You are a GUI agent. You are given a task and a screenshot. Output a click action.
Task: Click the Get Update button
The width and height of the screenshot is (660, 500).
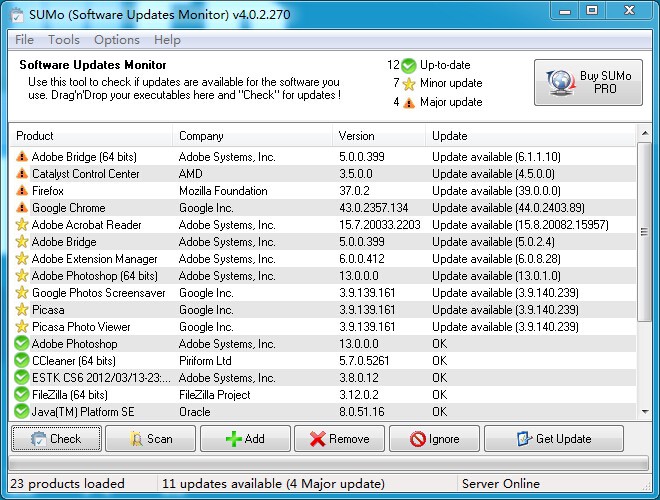[554, 439]
